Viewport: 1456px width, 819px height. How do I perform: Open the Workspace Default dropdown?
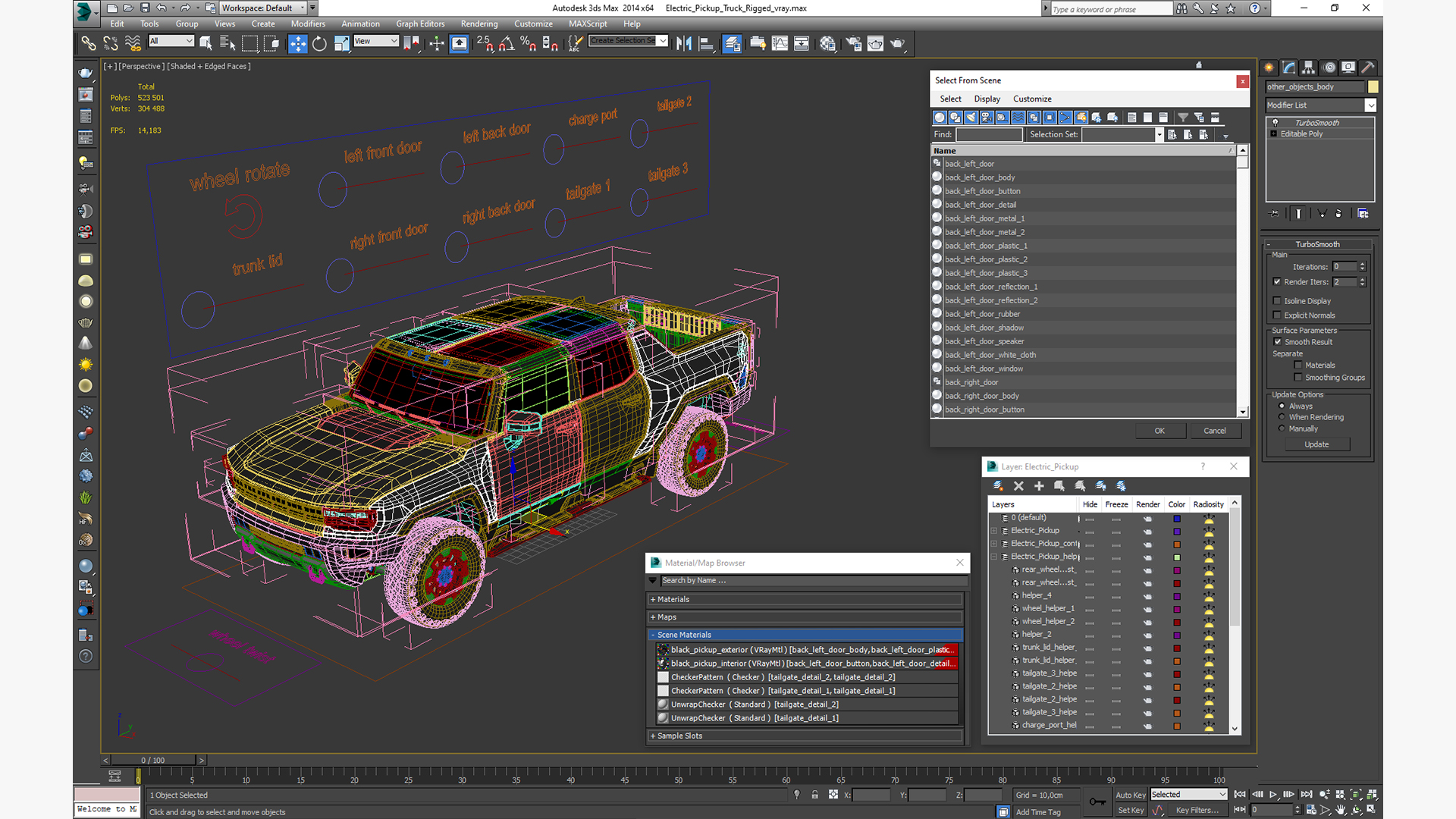[263, 8]
